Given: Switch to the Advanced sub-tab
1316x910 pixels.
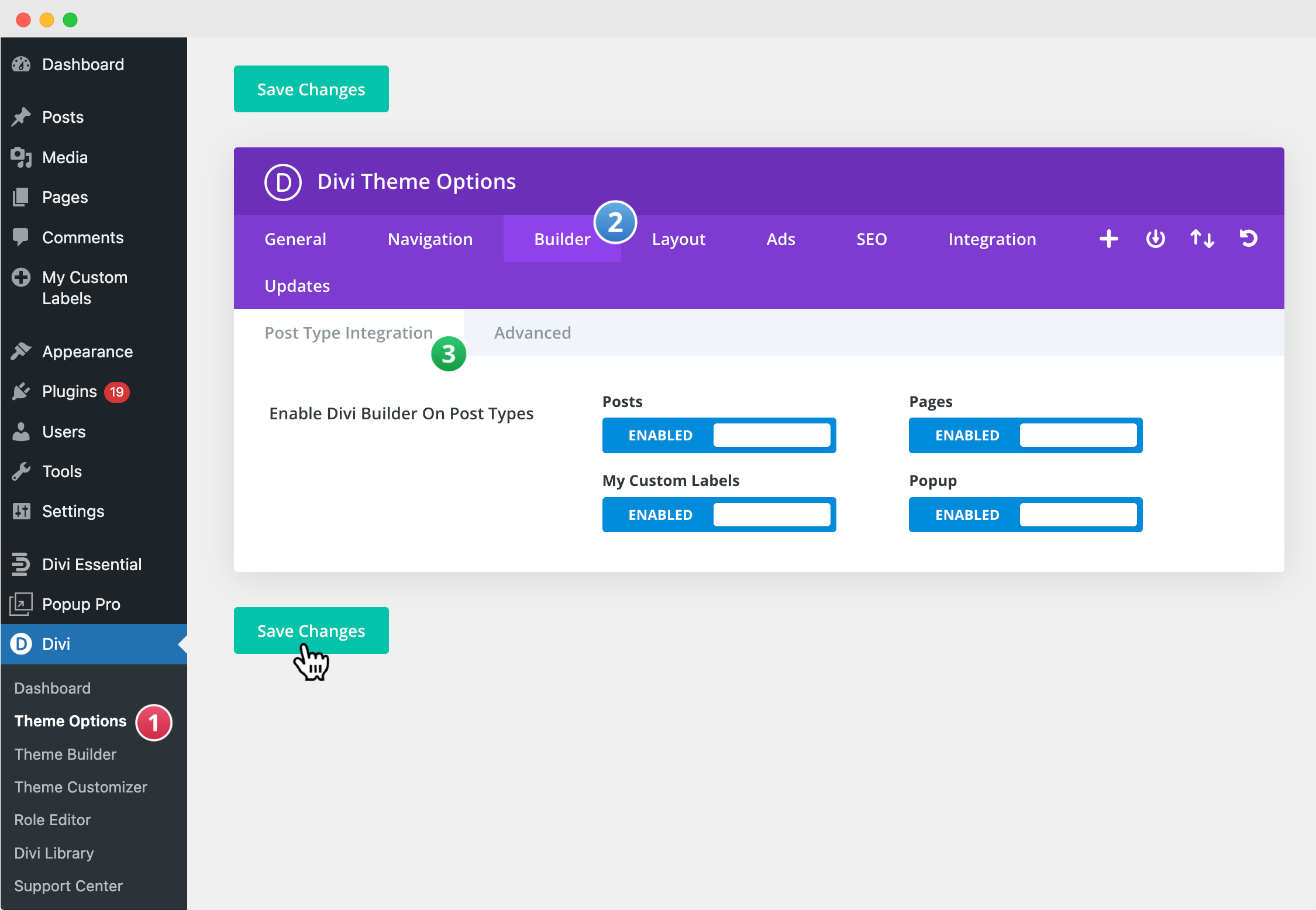Looking at the screenshot, I should click(532, 332).
